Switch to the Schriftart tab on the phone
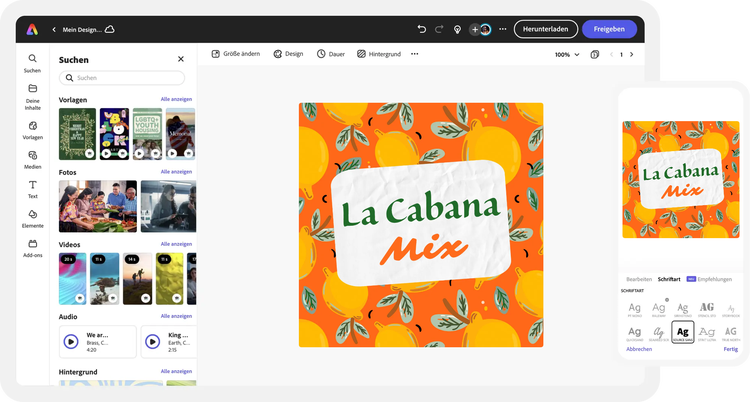This screenshot has height=402, width=750. coord(669,279)
